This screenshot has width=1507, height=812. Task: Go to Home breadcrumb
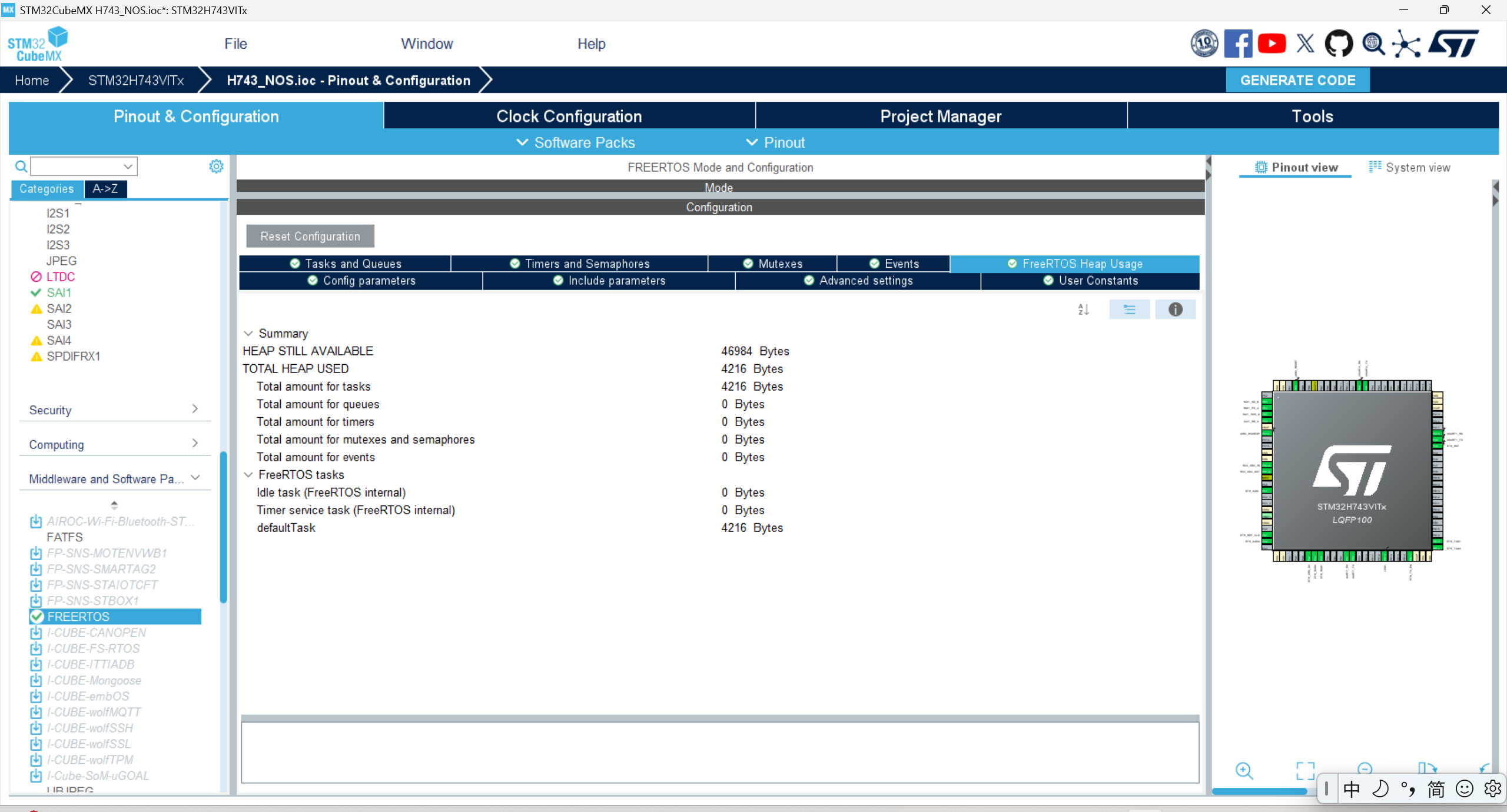pyautogui.click(x=32, y=81)
